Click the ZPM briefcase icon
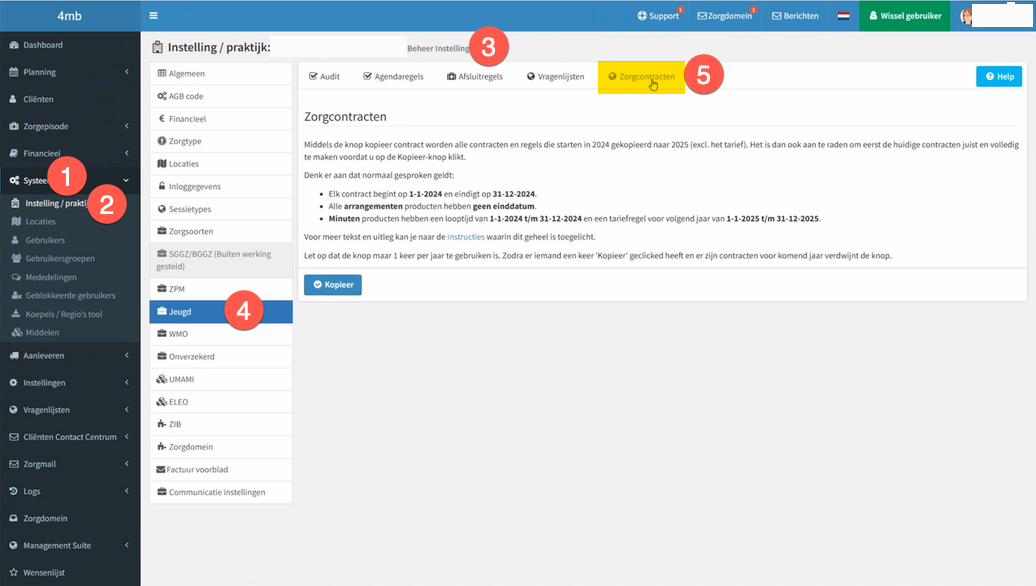The width and height of the screenshot is (1036, 586). 162,289
